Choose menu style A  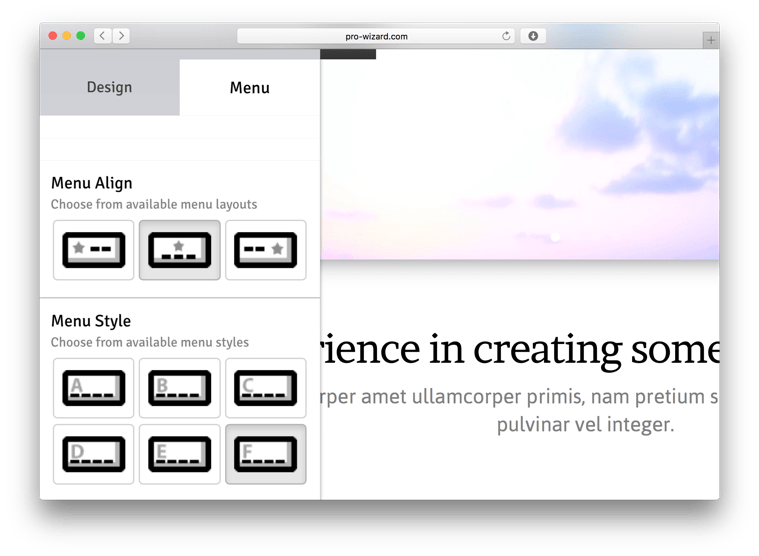(x=93, y=388)
